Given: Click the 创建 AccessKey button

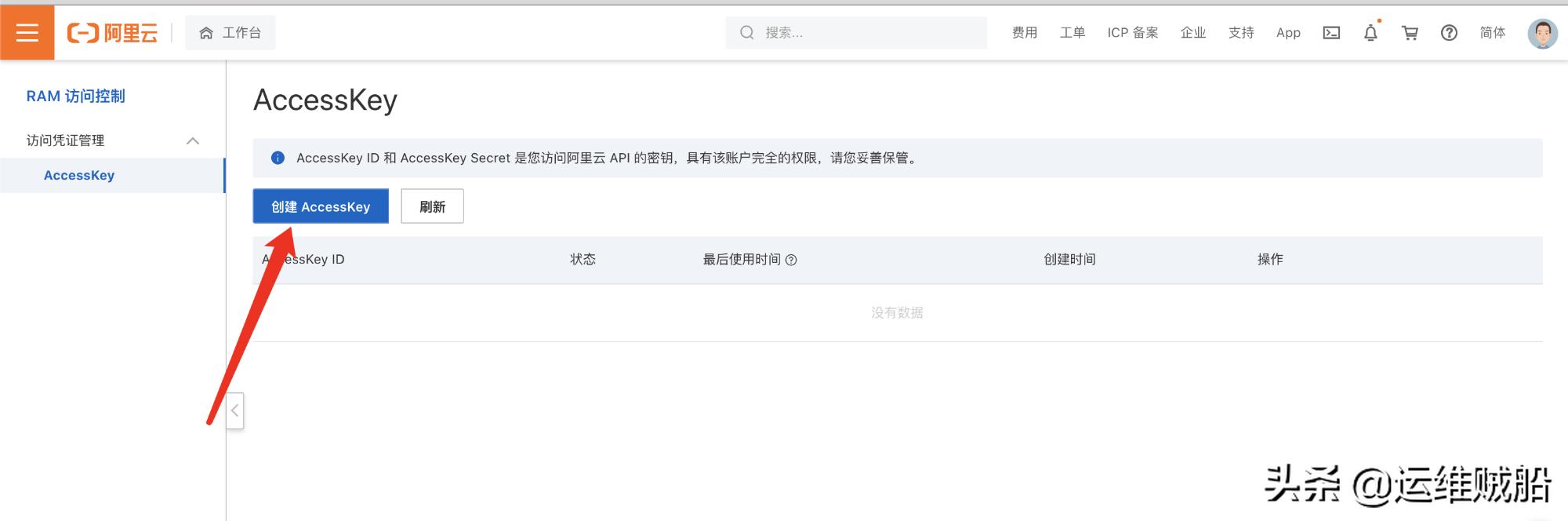Looking at the screenshot, I should pyautogui.click(x=321, y=206).
